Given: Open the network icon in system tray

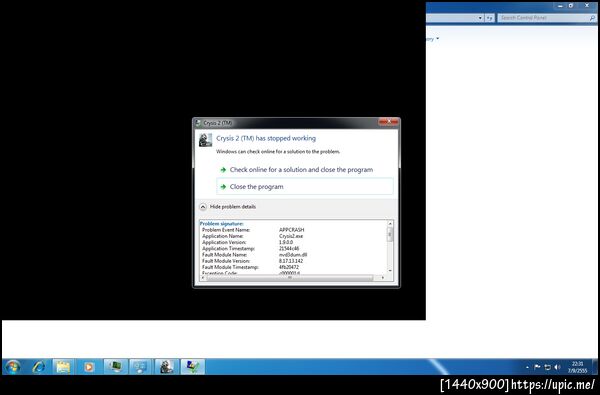Looking at the screenshot, I should coord(547,367).
